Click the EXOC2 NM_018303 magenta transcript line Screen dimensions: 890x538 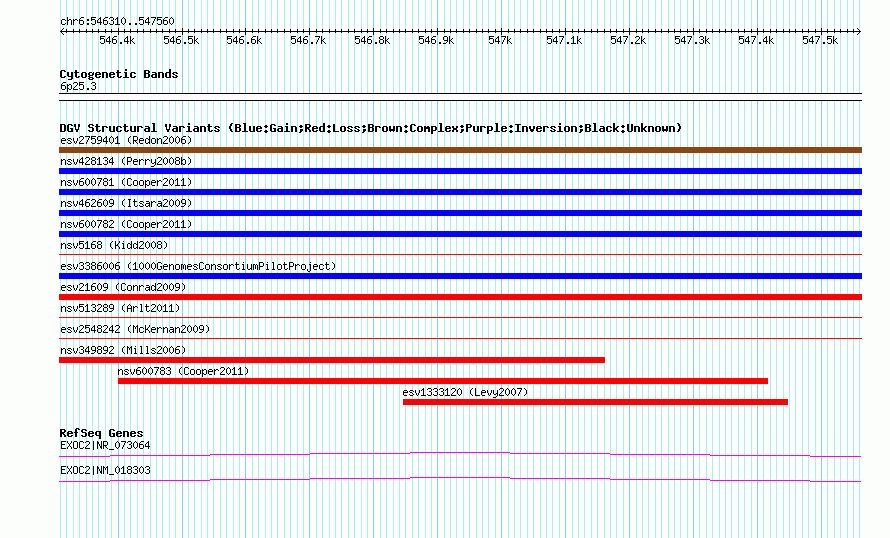tap(460, 479)
